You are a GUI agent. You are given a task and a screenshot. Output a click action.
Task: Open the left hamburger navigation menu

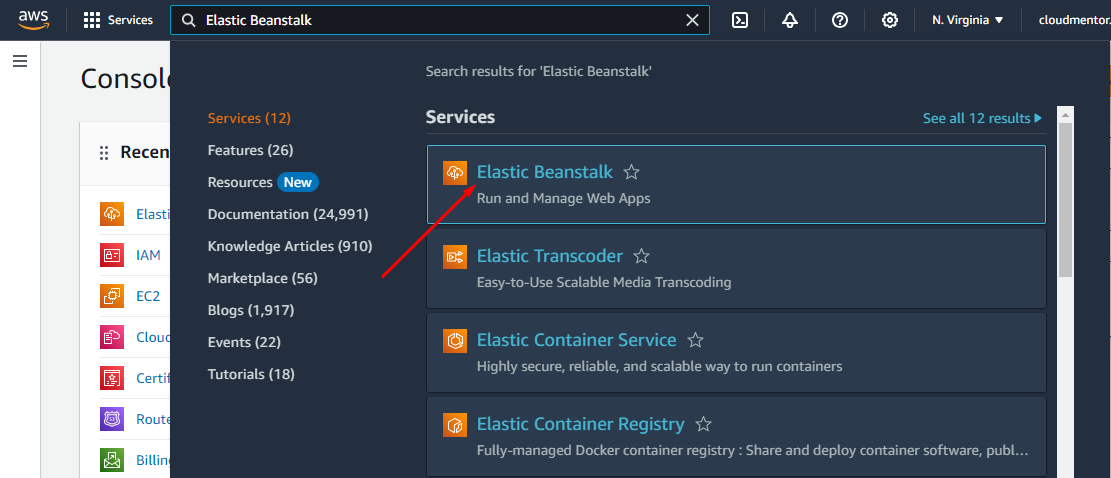20,61
